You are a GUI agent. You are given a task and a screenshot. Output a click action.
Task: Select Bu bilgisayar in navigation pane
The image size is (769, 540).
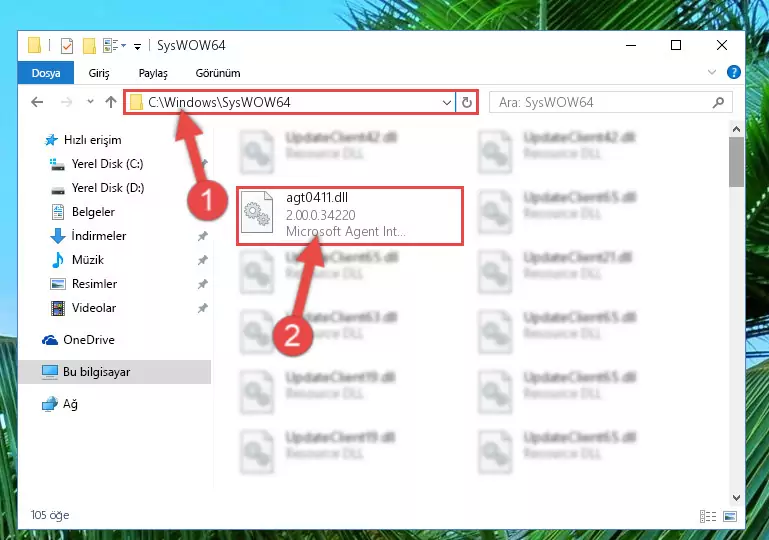[114, 372]
